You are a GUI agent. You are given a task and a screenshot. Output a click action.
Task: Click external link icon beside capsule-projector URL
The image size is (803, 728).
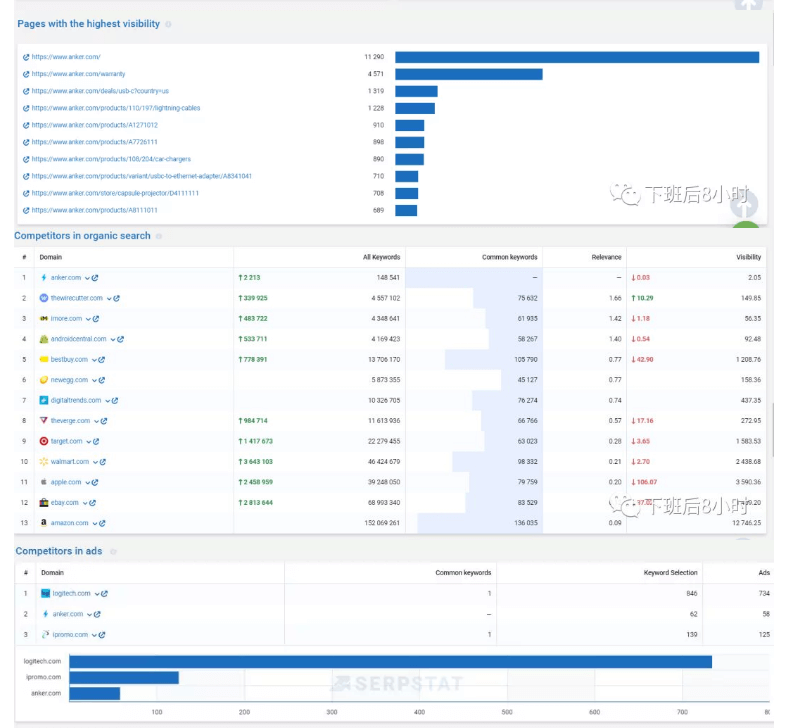26,193
